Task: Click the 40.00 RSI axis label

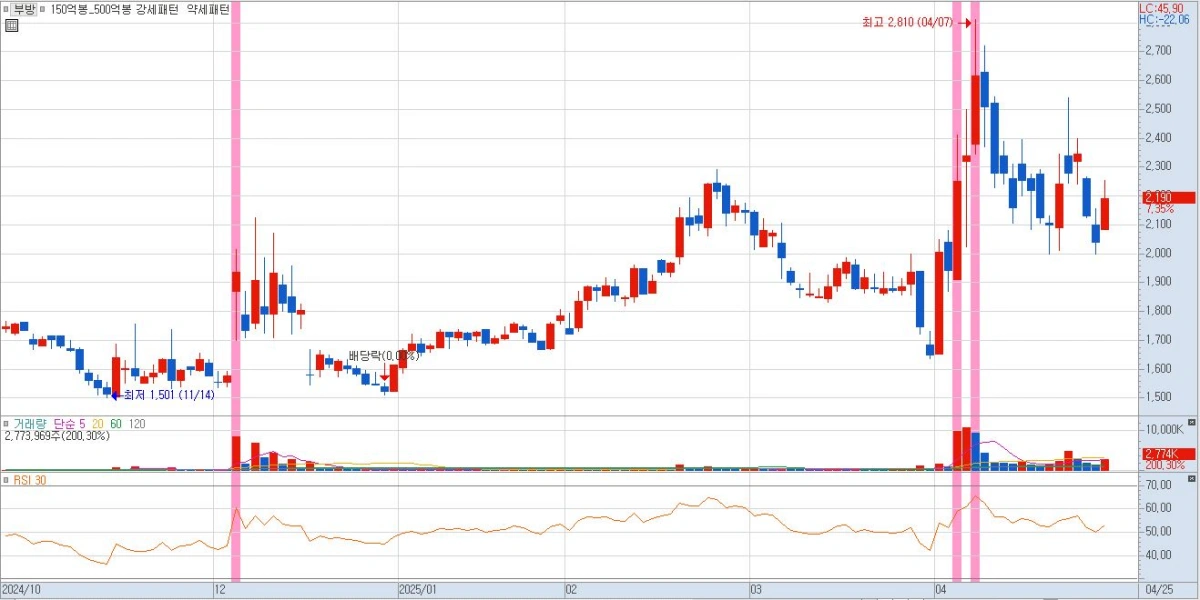Action: 1157,555
